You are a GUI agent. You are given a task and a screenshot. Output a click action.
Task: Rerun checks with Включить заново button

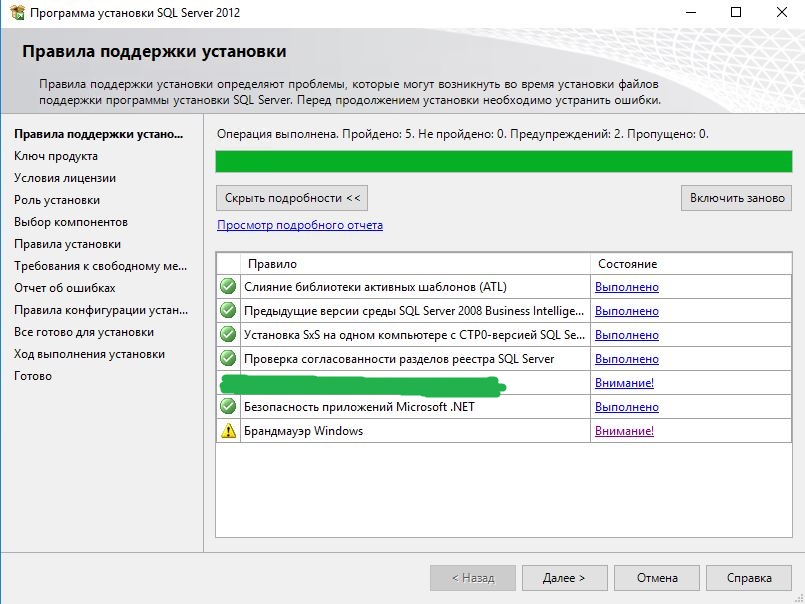(737, 198)
